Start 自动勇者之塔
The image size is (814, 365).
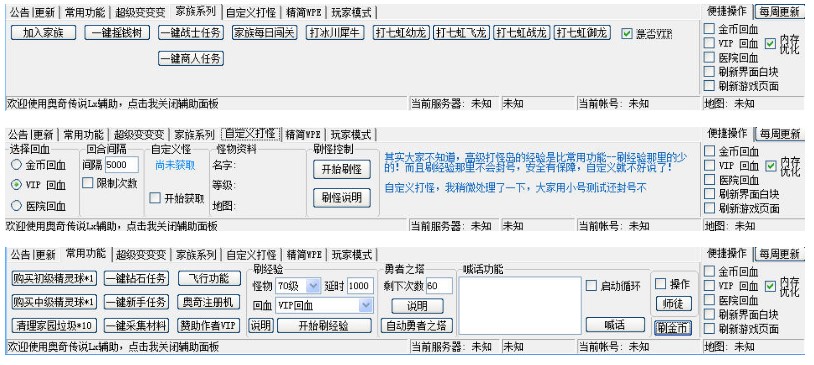coord(417,326)
